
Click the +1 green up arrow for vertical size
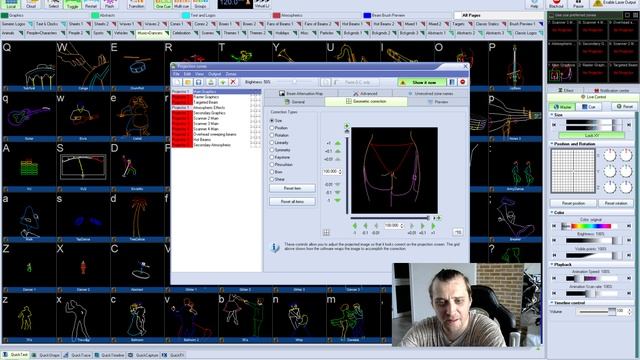click(338, 143)
